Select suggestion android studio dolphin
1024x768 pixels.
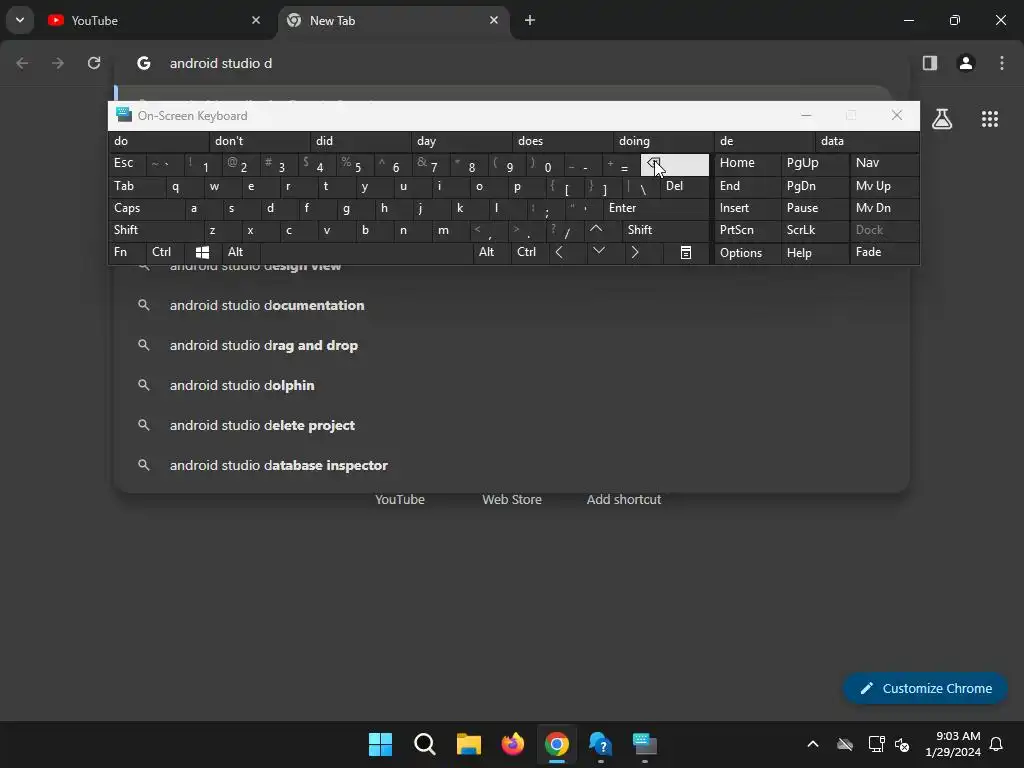[511, 385]
